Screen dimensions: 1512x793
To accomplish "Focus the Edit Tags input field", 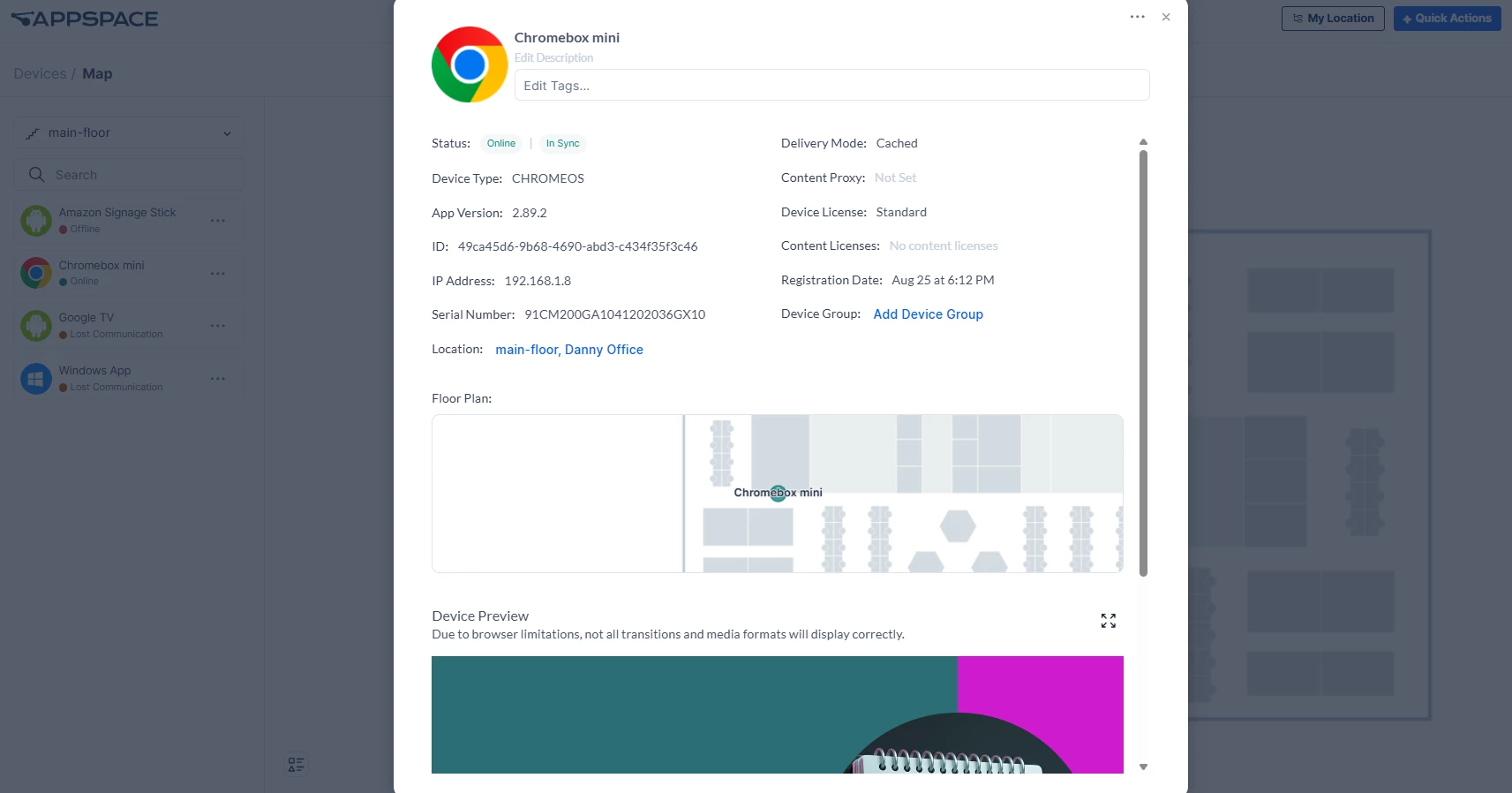I will pyautogui.click(x=831, y=86).
